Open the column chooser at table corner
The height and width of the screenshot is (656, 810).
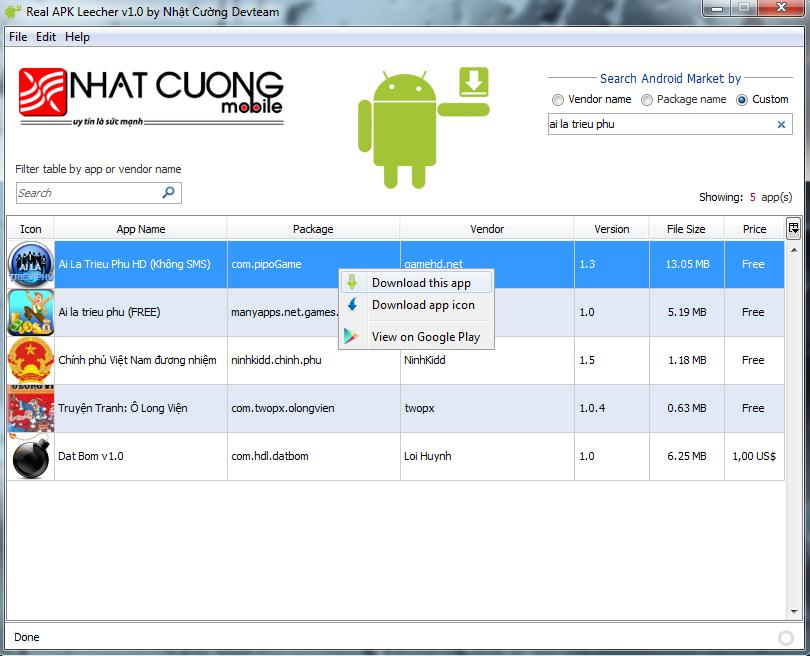point(793,228)
